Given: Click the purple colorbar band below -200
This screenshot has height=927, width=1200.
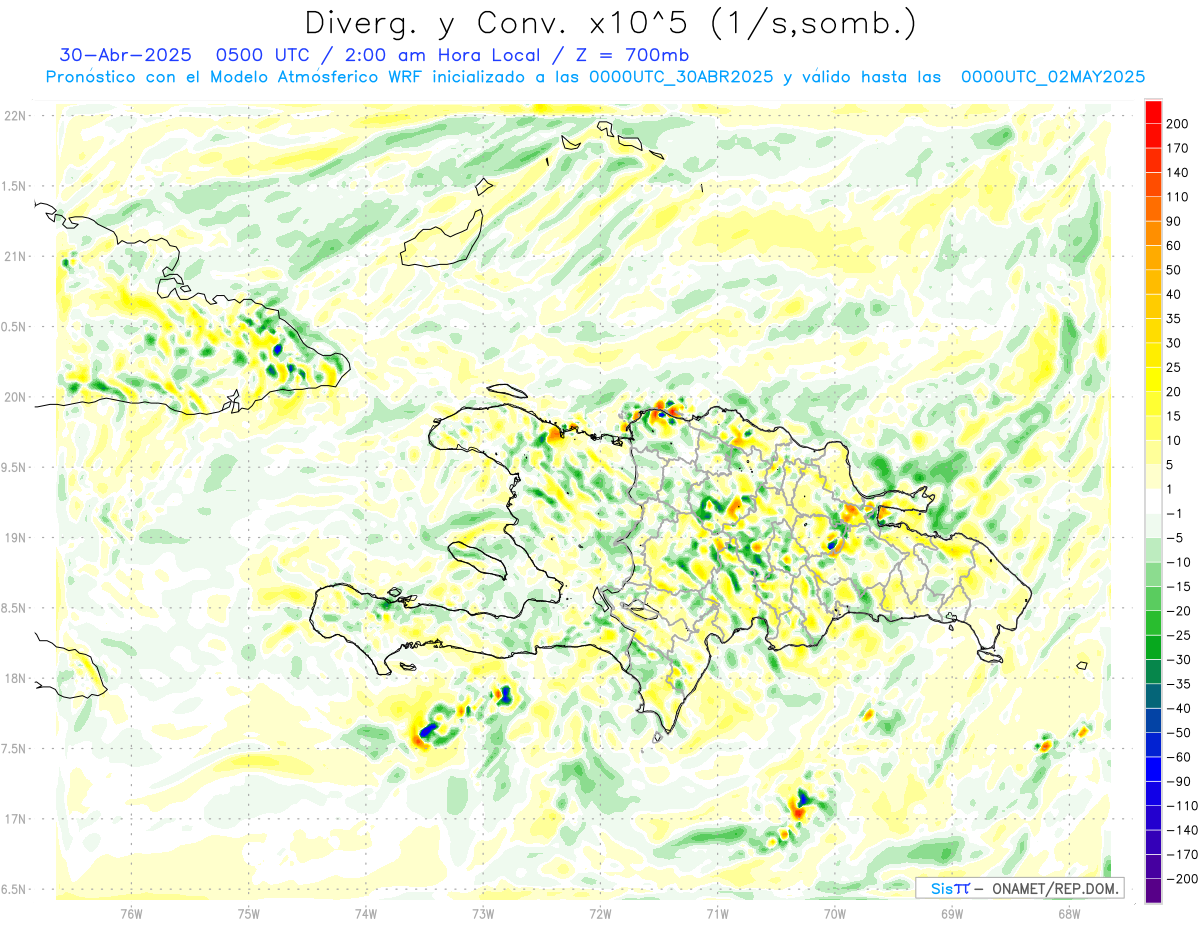Looking at the screenshot, I should tap(1153, 890).
